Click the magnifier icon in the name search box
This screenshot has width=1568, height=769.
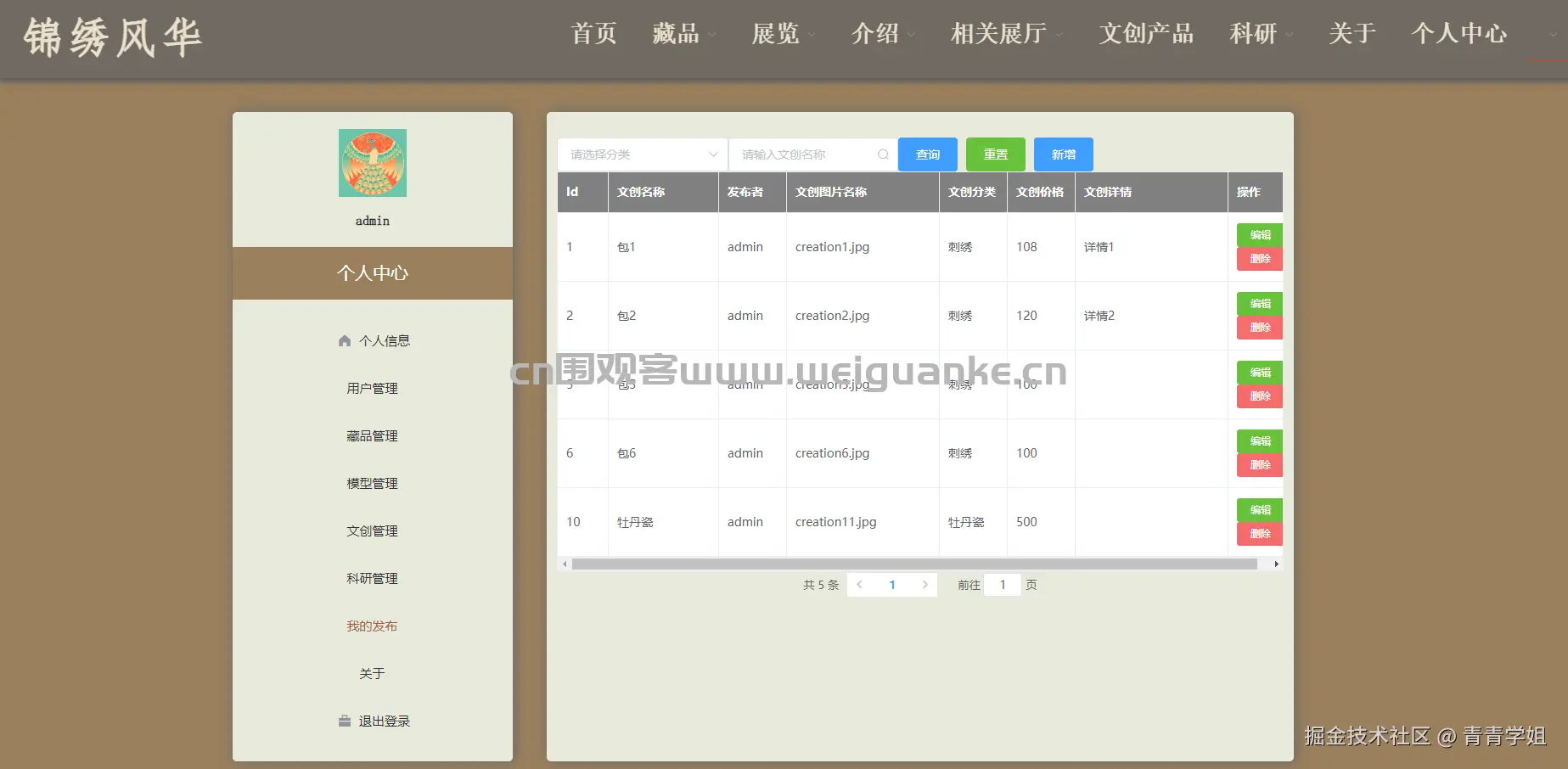pos(883,154)
